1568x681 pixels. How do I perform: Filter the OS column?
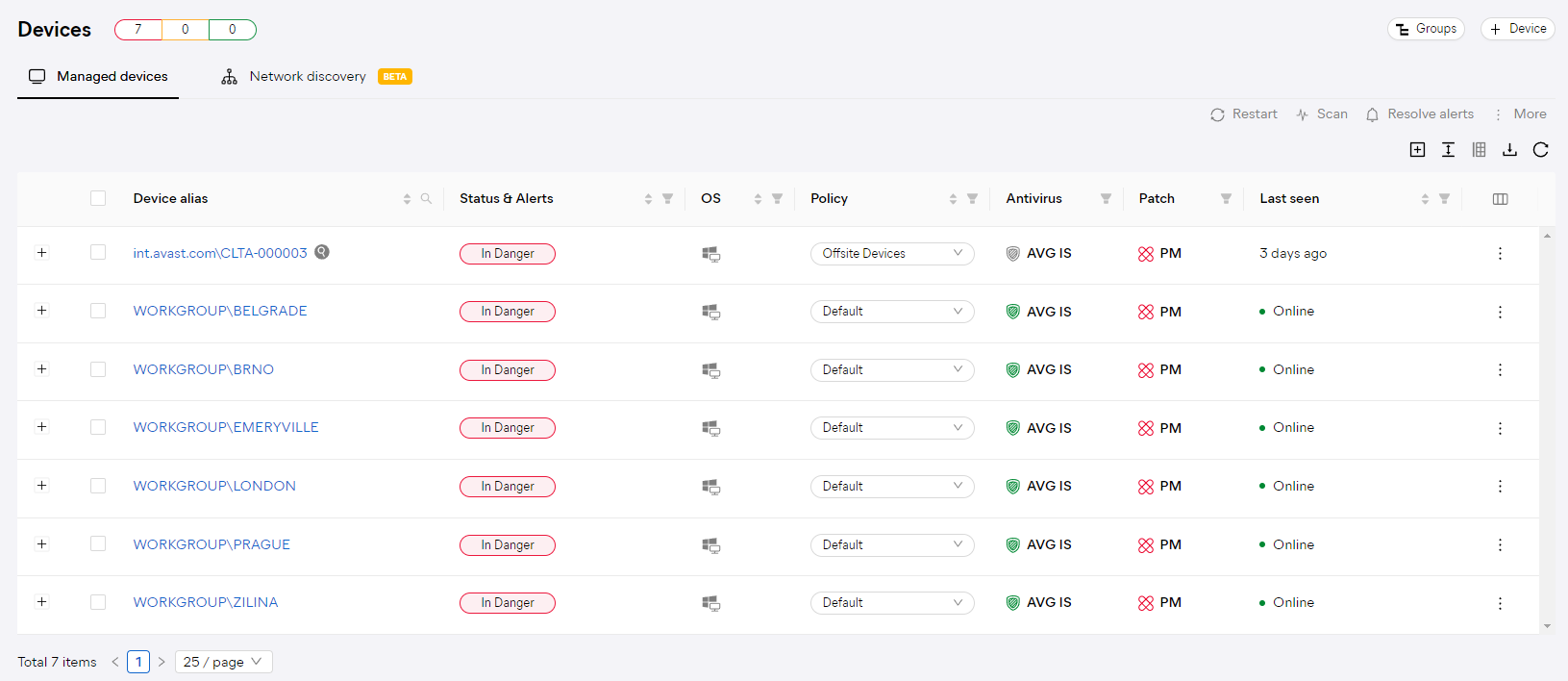pyautogui.click(x=777, y=199)
